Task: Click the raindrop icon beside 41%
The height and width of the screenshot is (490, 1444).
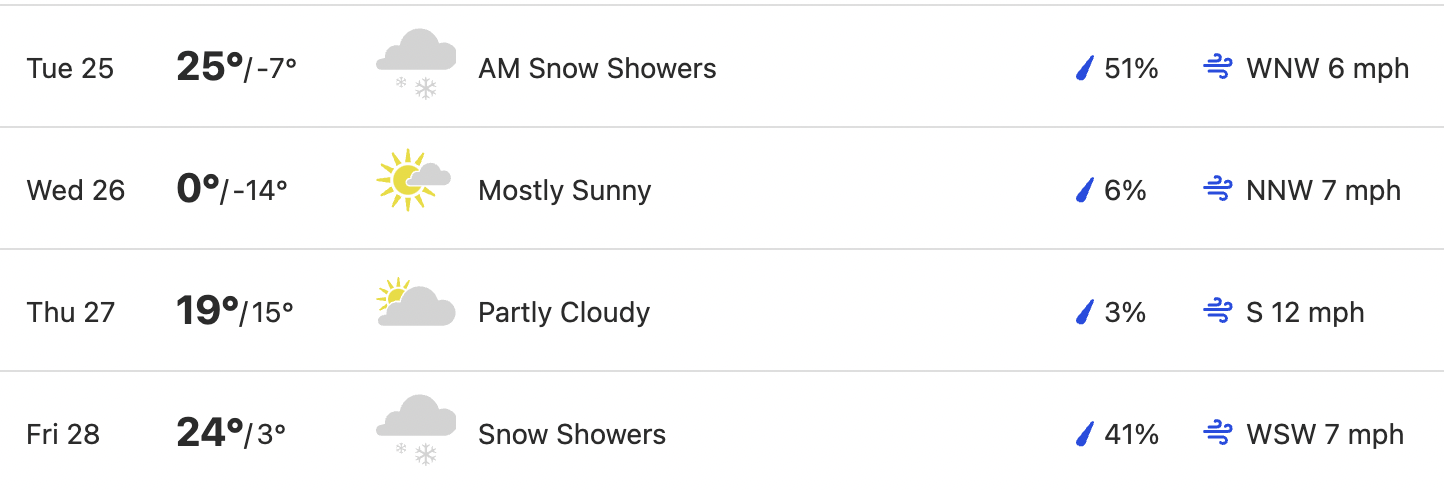Action: pyautogui.click(x=1085, y=435)
